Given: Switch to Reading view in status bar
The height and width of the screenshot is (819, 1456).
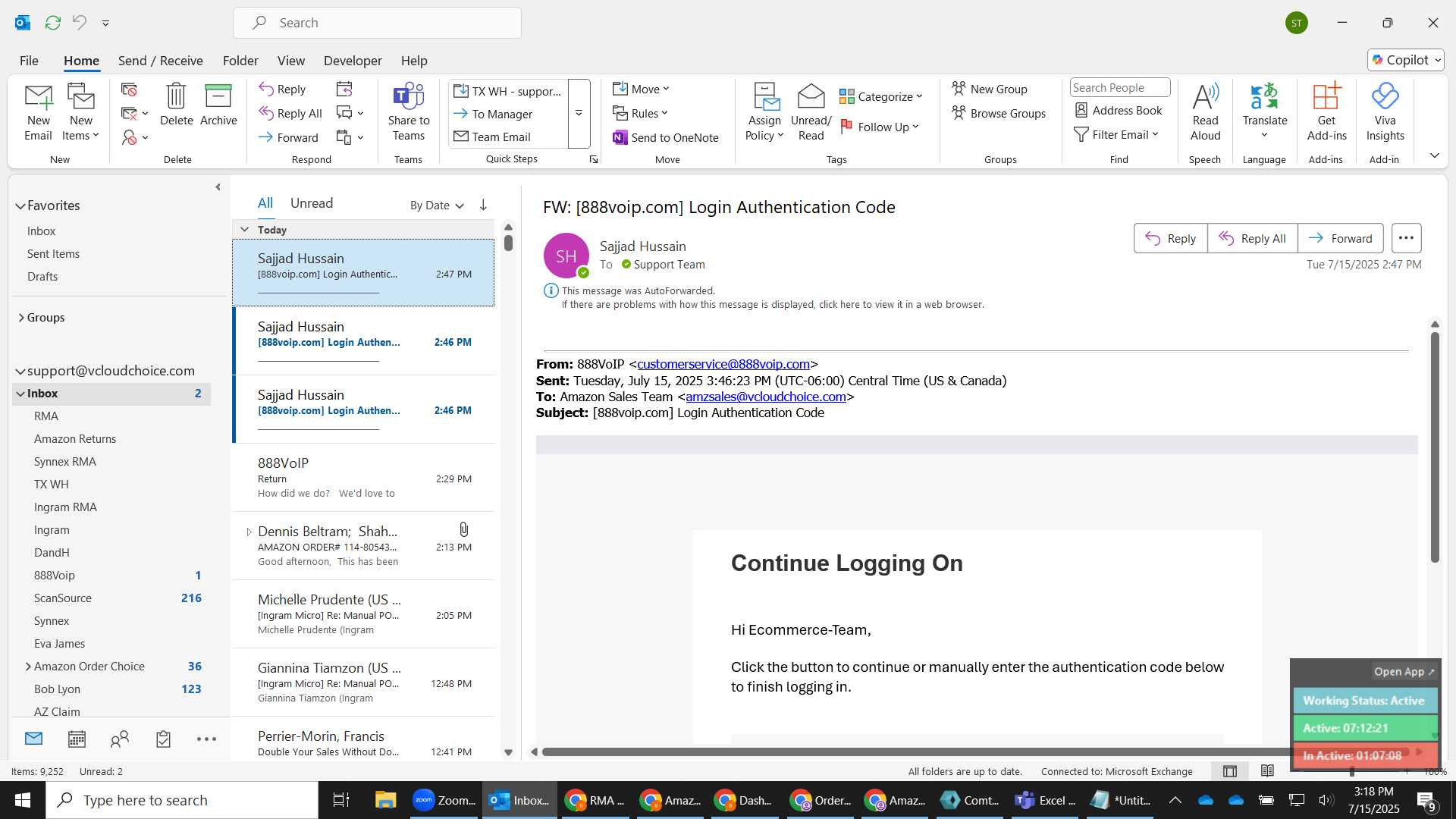Looking at the screenshot, I should pos(1267,771).
